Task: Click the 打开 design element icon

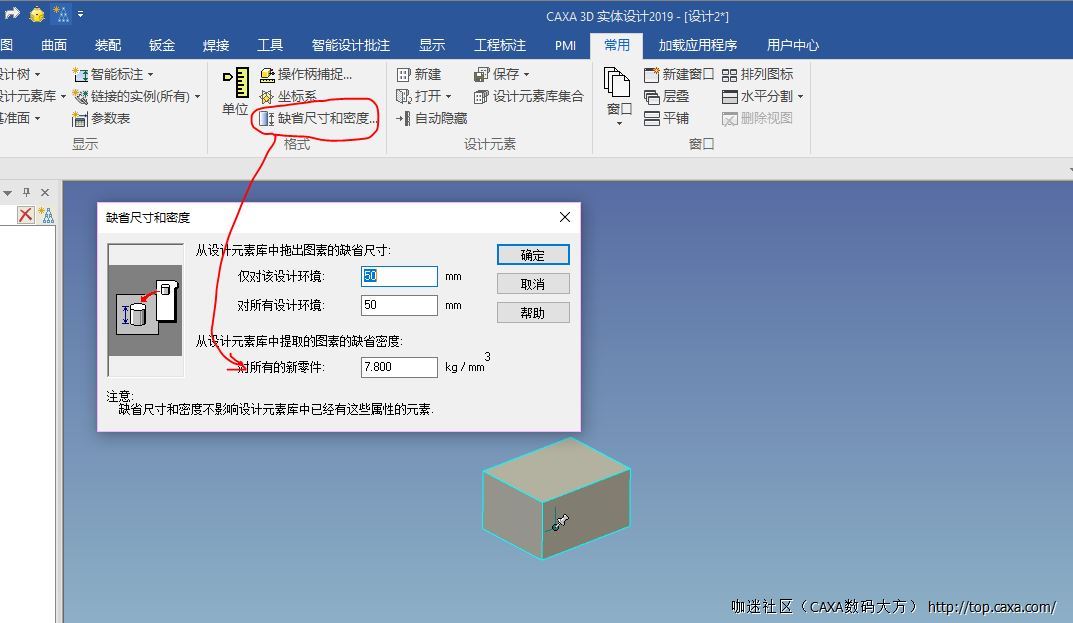Action: click(x=404, y=97)
